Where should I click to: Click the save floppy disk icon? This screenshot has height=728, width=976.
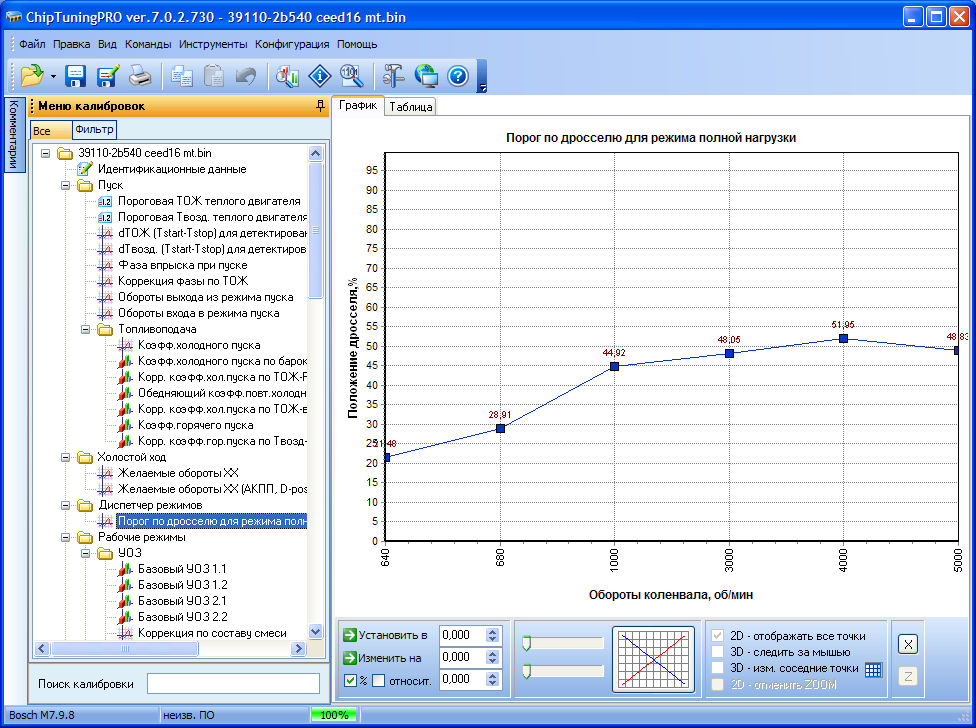(76, 75)
